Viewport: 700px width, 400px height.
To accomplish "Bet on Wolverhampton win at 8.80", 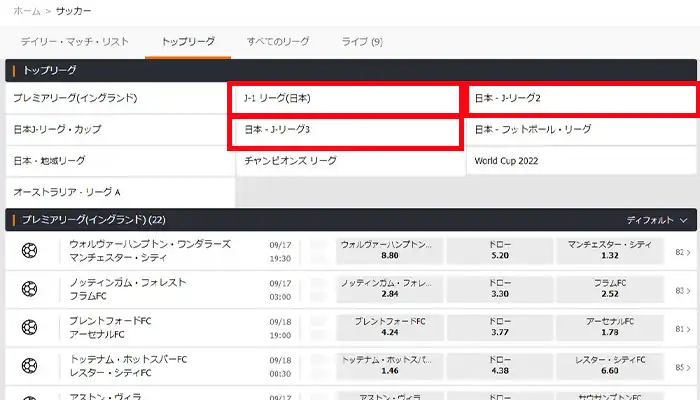I will coord(390,250).
